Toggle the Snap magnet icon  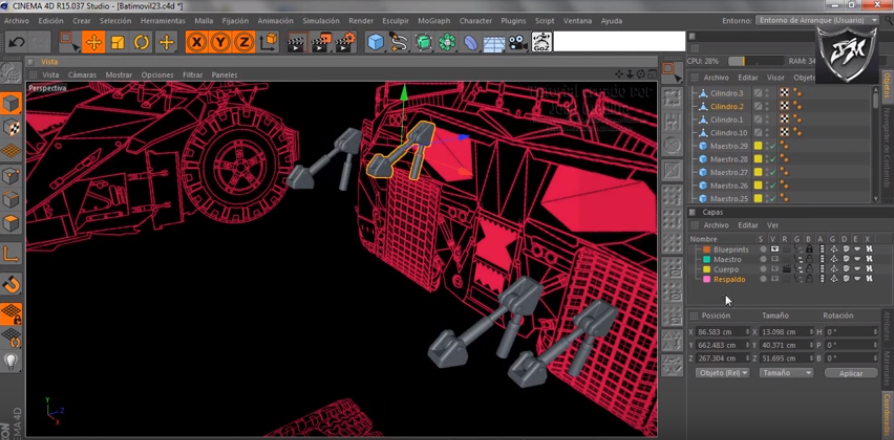pyautogui.click(x=11, y=284)
